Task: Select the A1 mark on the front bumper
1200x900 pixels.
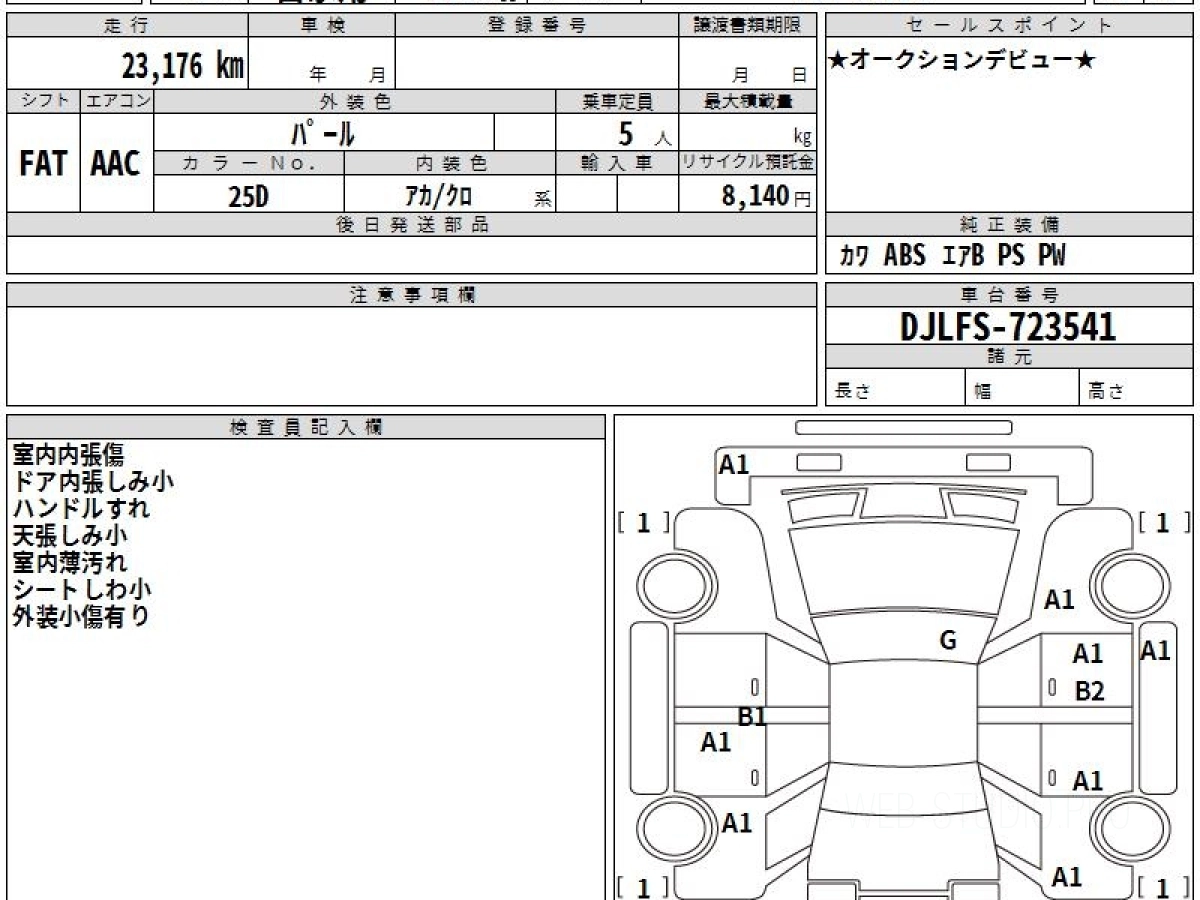Action: click(734, 464)
